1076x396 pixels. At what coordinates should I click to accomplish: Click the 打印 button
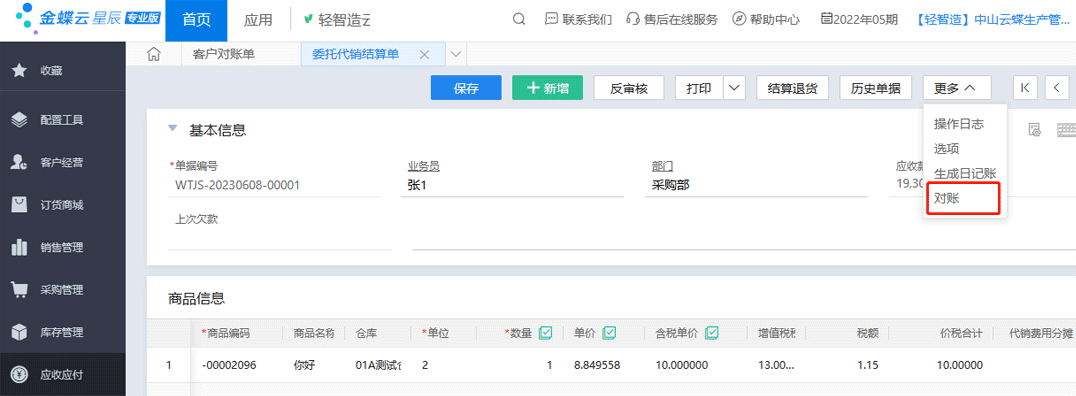tap(700, 88)
